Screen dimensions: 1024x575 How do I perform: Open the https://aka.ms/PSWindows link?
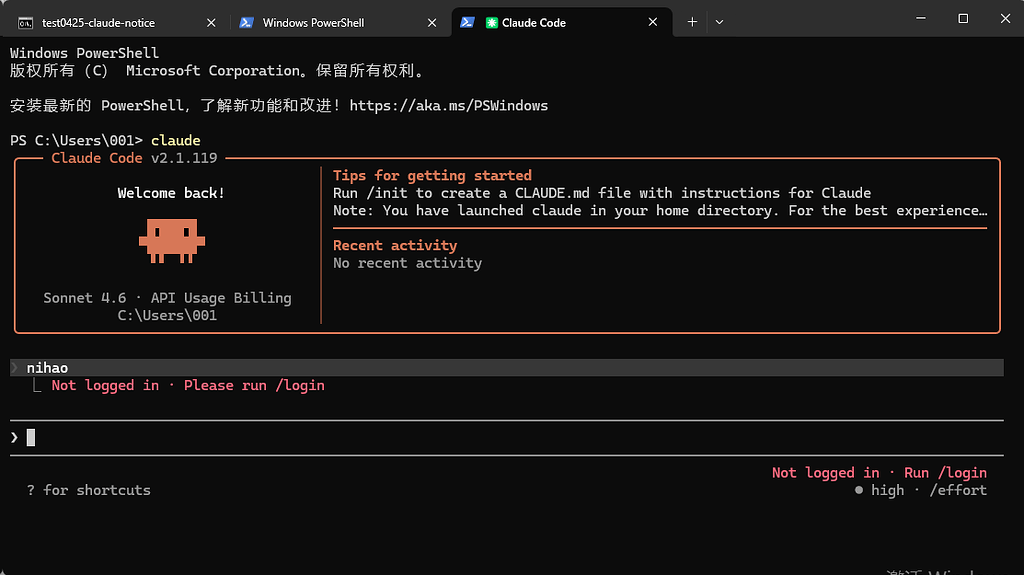click(449, 105)
